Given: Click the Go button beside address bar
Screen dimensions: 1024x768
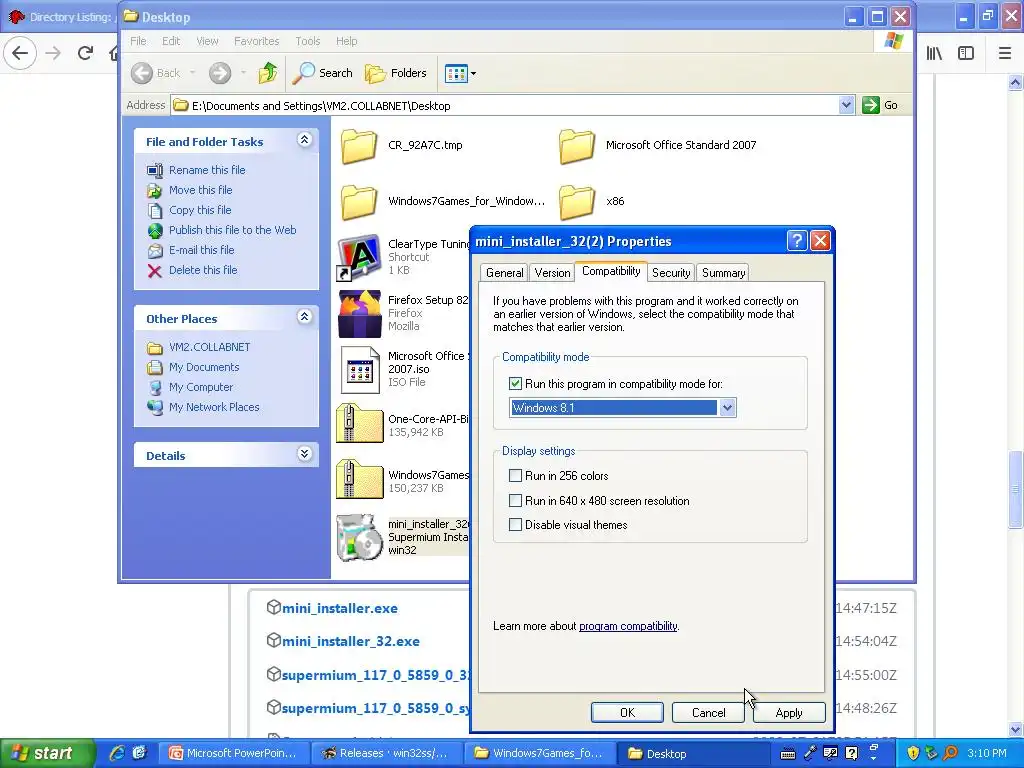Looking at the screenshot, I should click(880, 105).
